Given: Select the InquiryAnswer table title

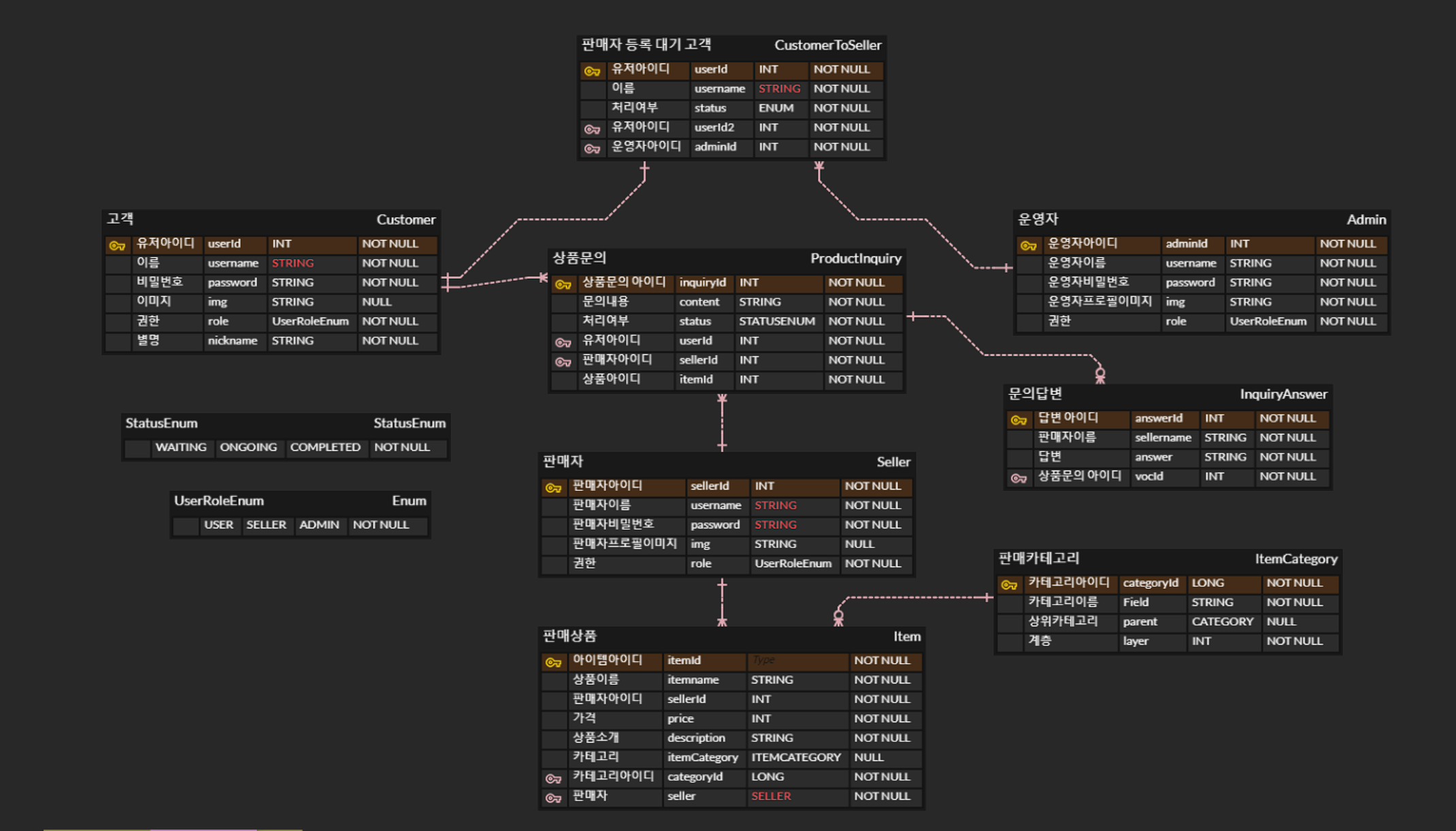Looking at the screenshot, I should pos(1283,394).
